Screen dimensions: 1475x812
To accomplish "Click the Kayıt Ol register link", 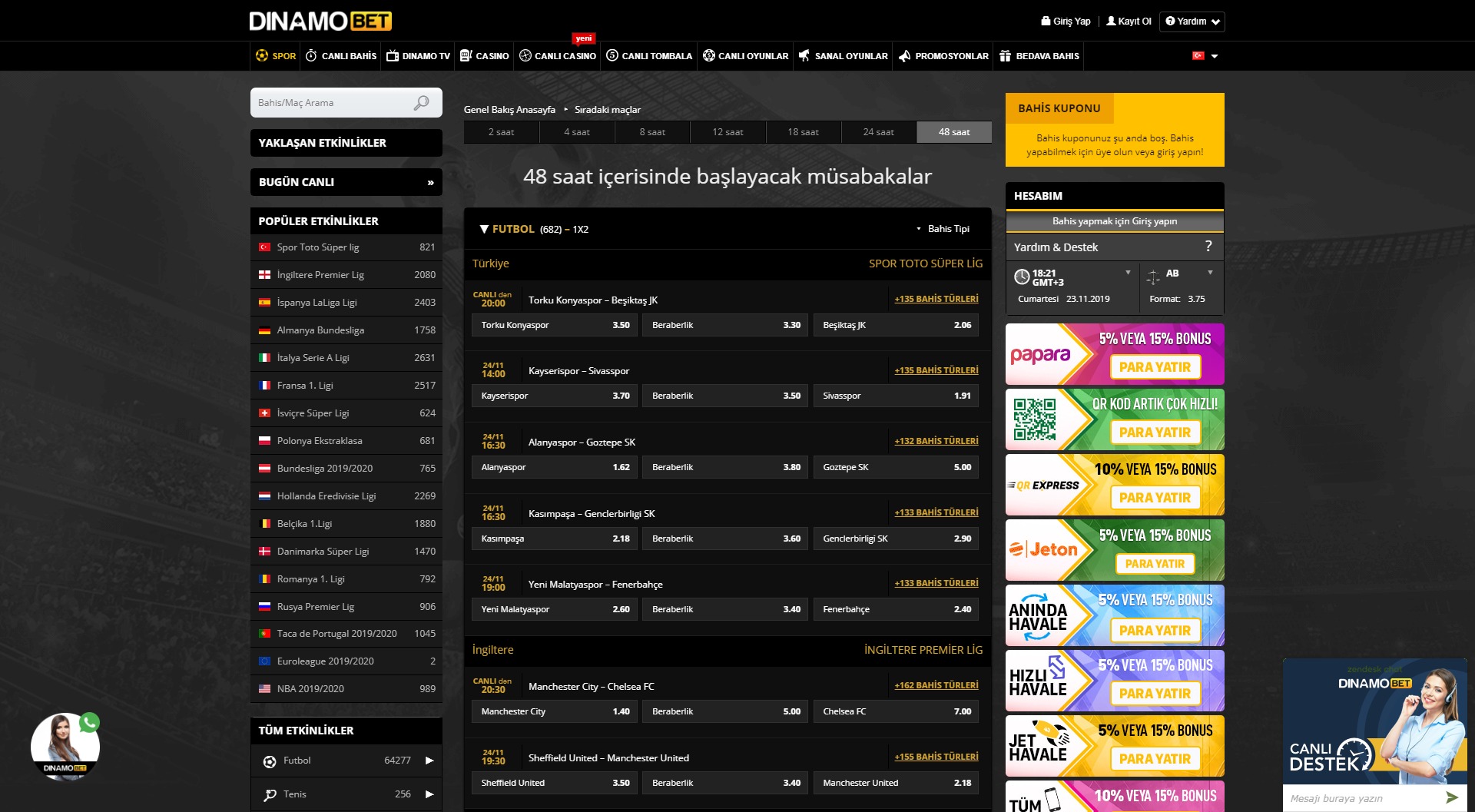I will [x=1129, y=22].
